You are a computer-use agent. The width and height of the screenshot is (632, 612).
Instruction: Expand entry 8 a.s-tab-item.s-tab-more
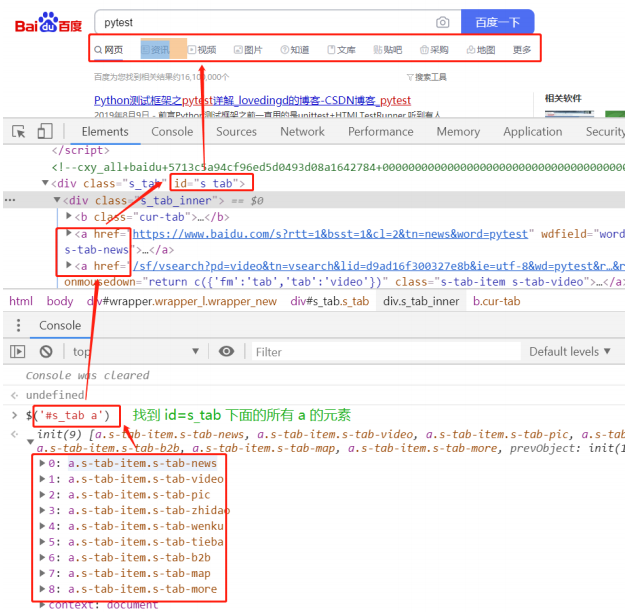[42, 589]
